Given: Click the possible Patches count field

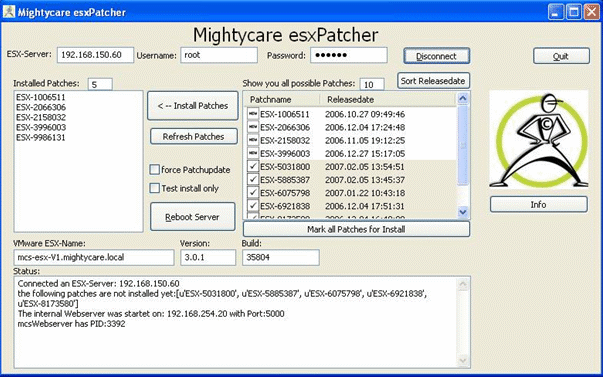Looking at the screenshot, I should click(x=372, y=84).
